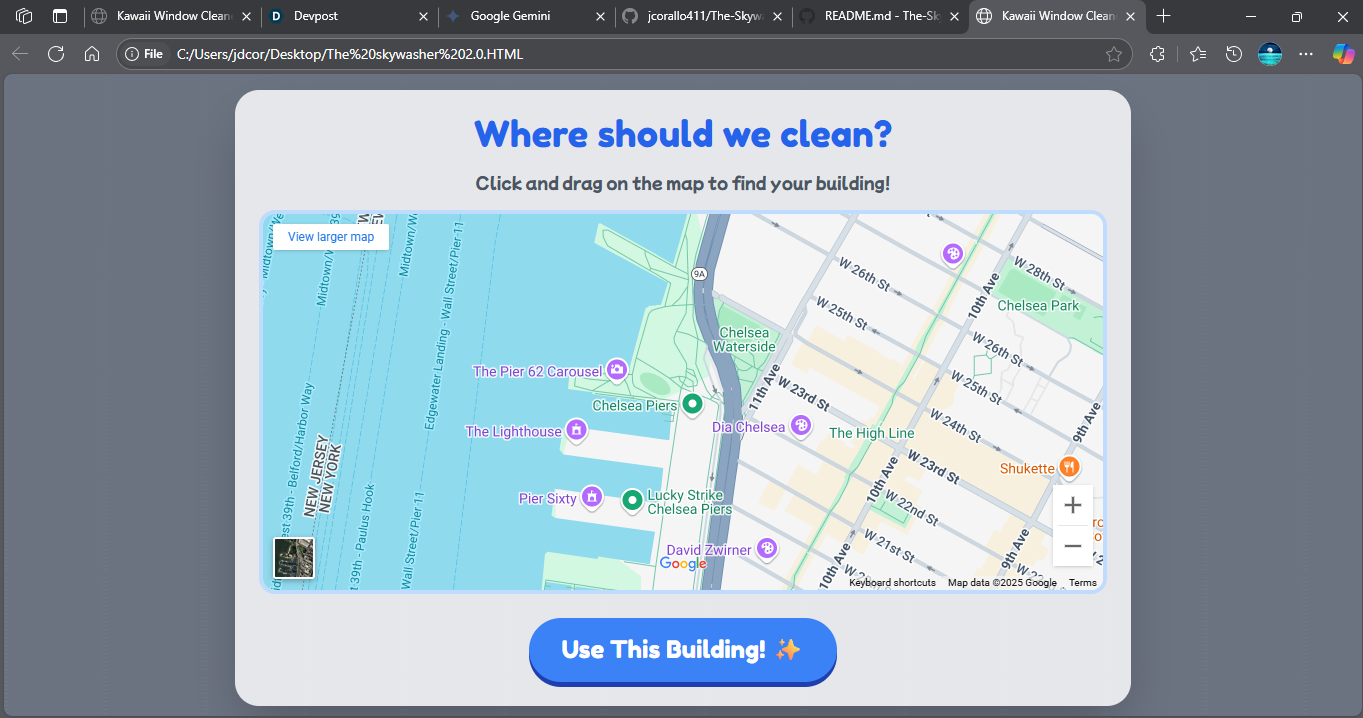Open the Google logo link on map
1363x718 pixels.
click(x=683, y=564)
